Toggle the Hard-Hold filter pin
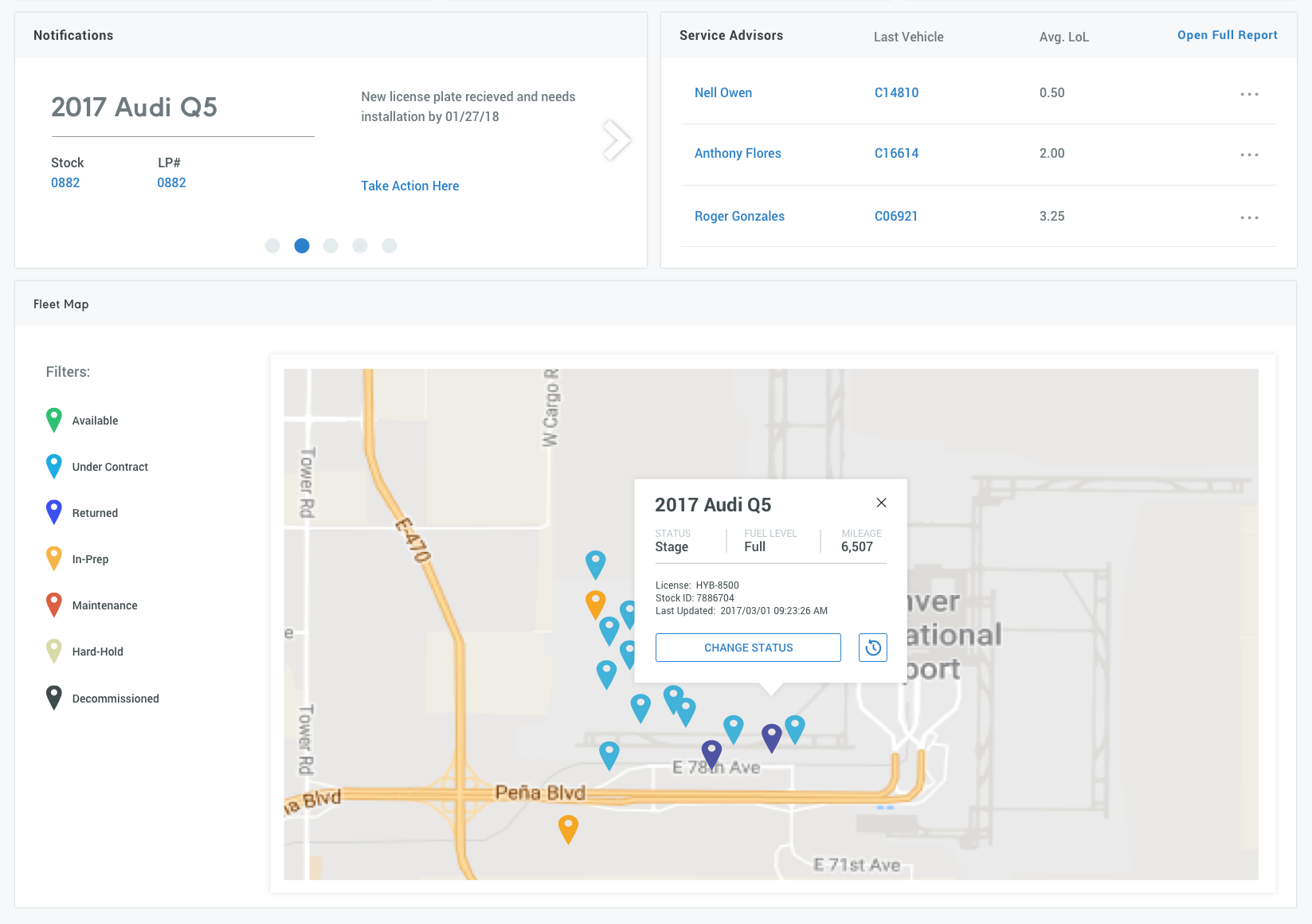 pyautogui.click(x=54, y=651)
